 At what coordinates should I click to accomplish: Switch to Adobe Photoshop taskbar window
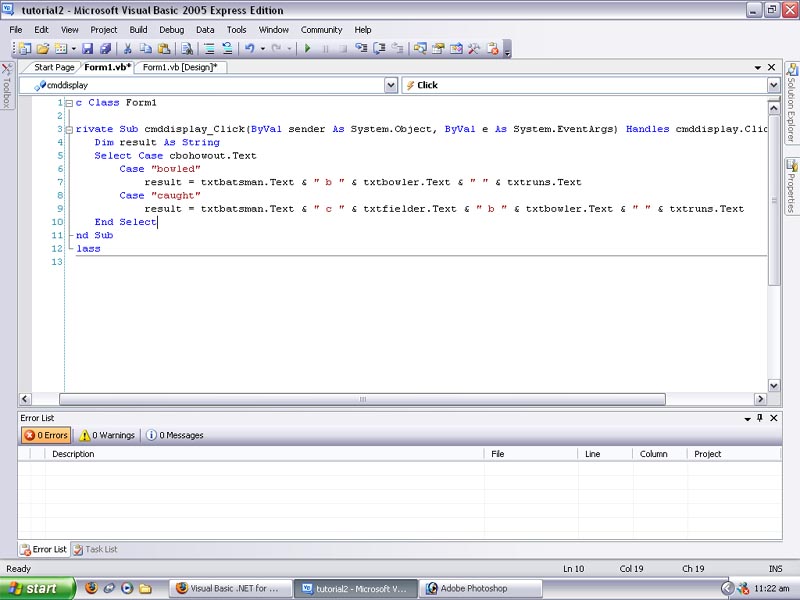click(x=481, y=589)
